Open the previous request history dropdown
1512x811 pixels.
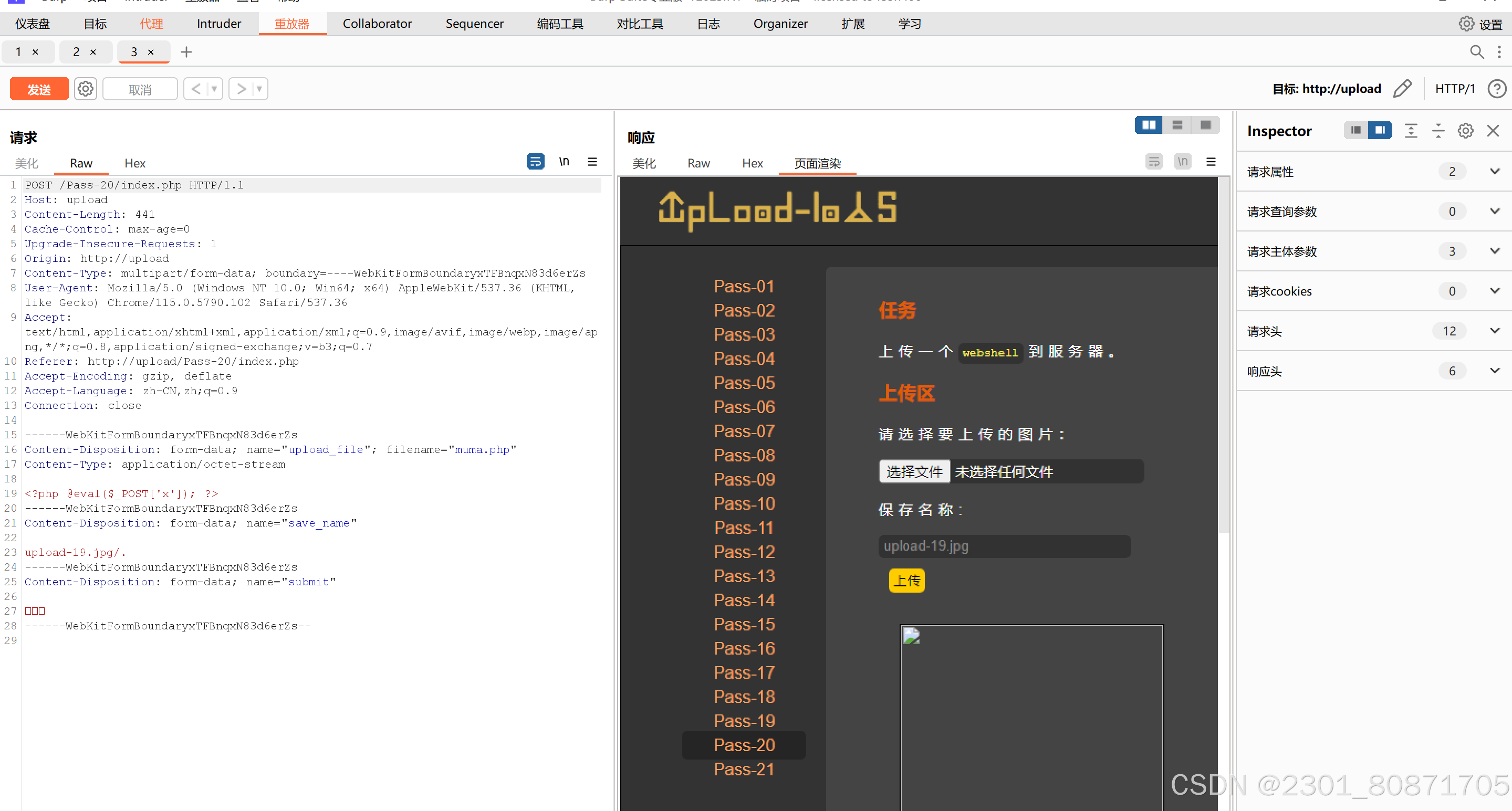[x=214, y=89]
